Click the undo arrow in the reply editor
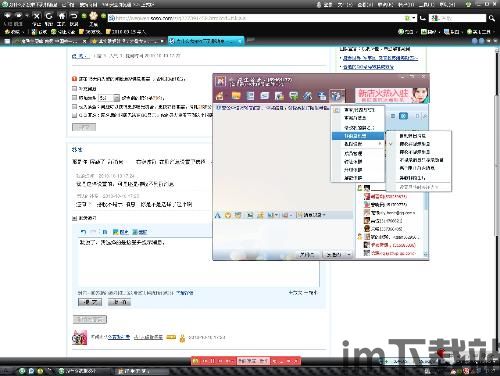500x376 pixels. [x=83, y=232]
